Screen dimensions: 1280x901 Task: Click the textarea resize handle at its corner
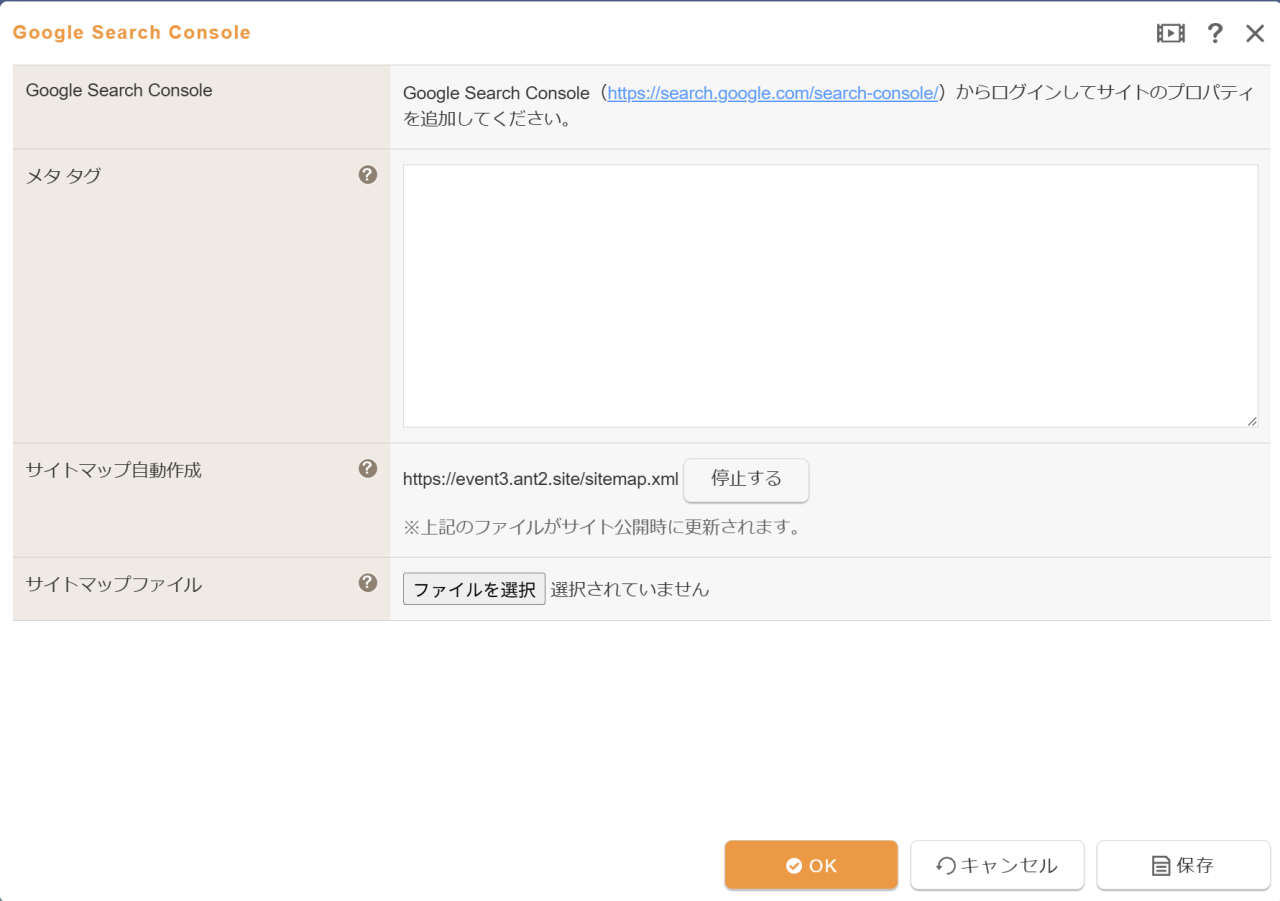(x=1253, y=421)
